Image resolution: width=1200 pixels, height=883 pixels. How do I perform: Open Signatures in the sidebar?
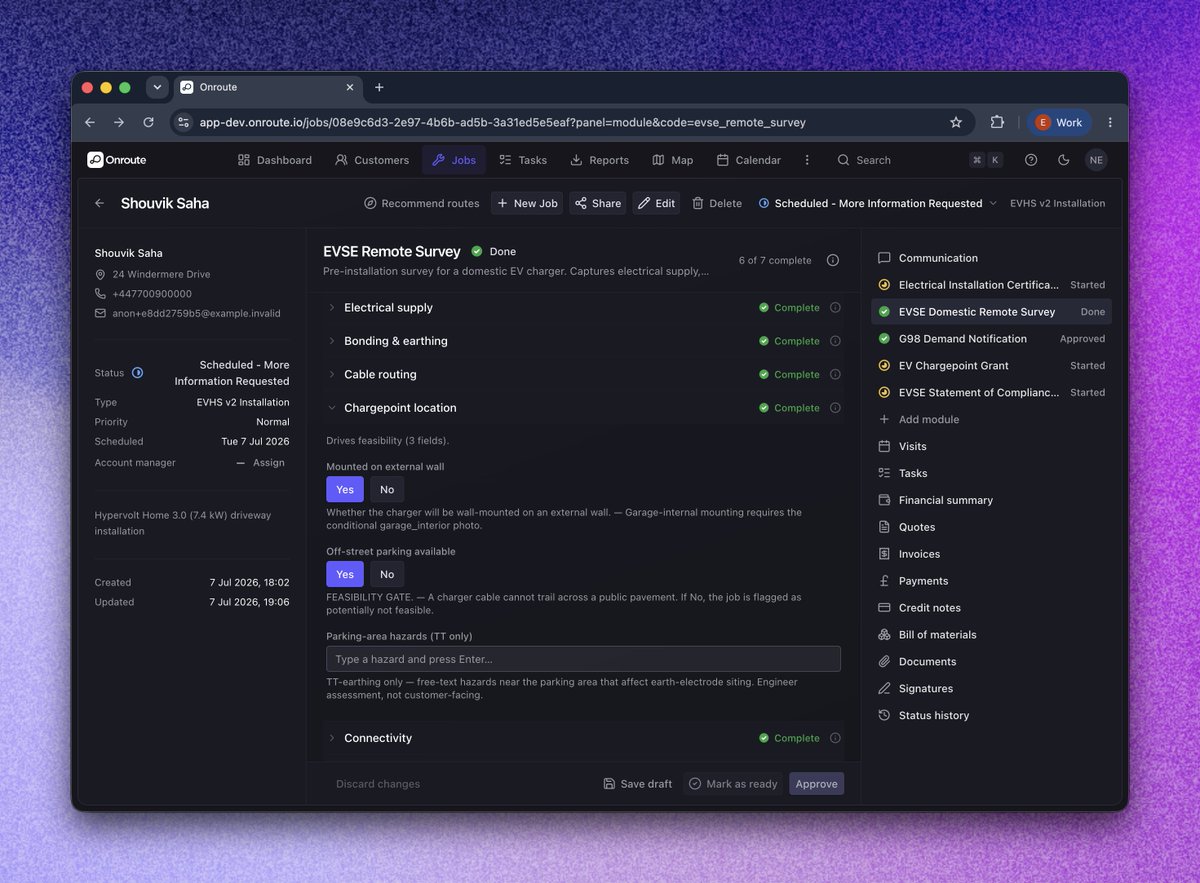click(991, 689)
